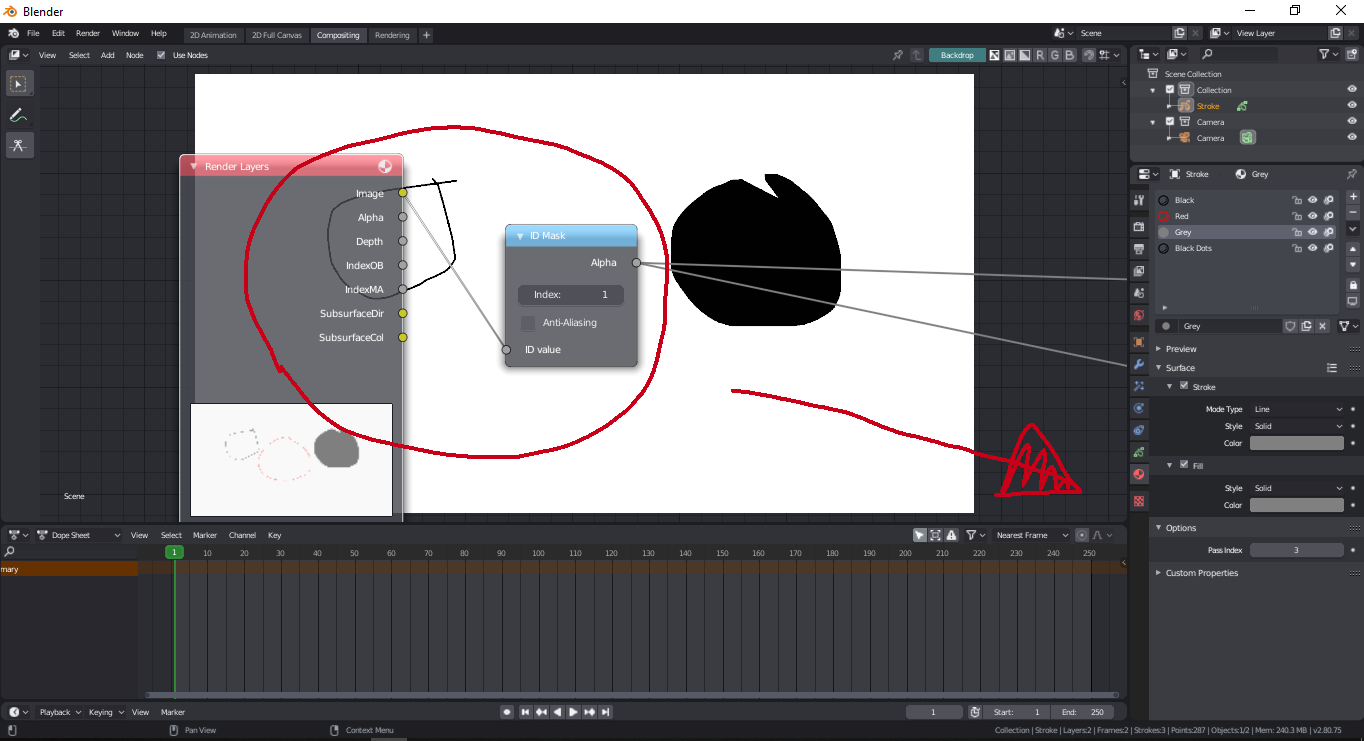1364x741 pixels.
Task: Open the Modifiers wrench properties tab
Action: tap(1138, 364)
